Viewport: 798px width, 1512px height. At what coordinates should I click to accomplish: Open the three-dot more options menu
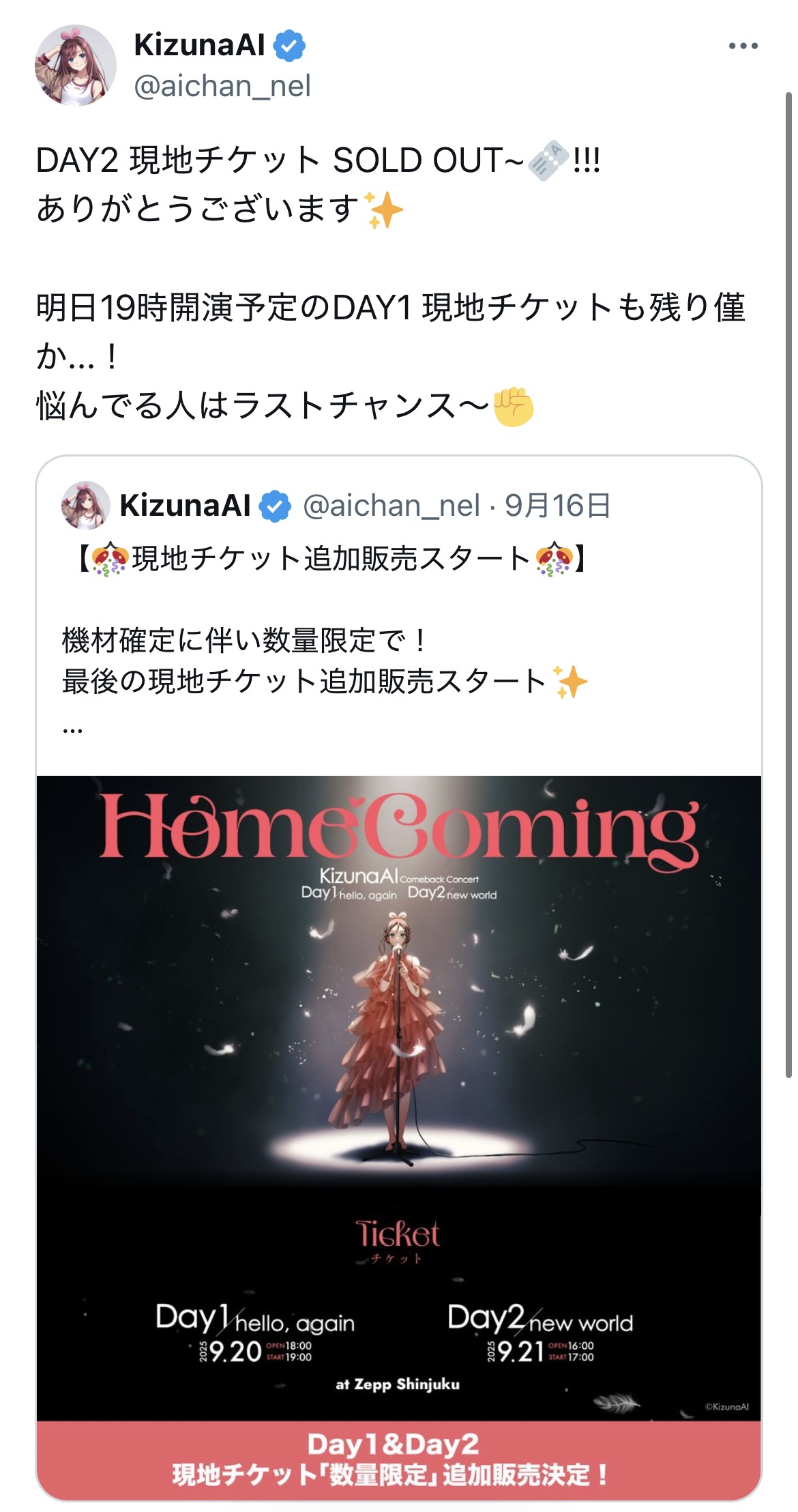tap(743, 46)
